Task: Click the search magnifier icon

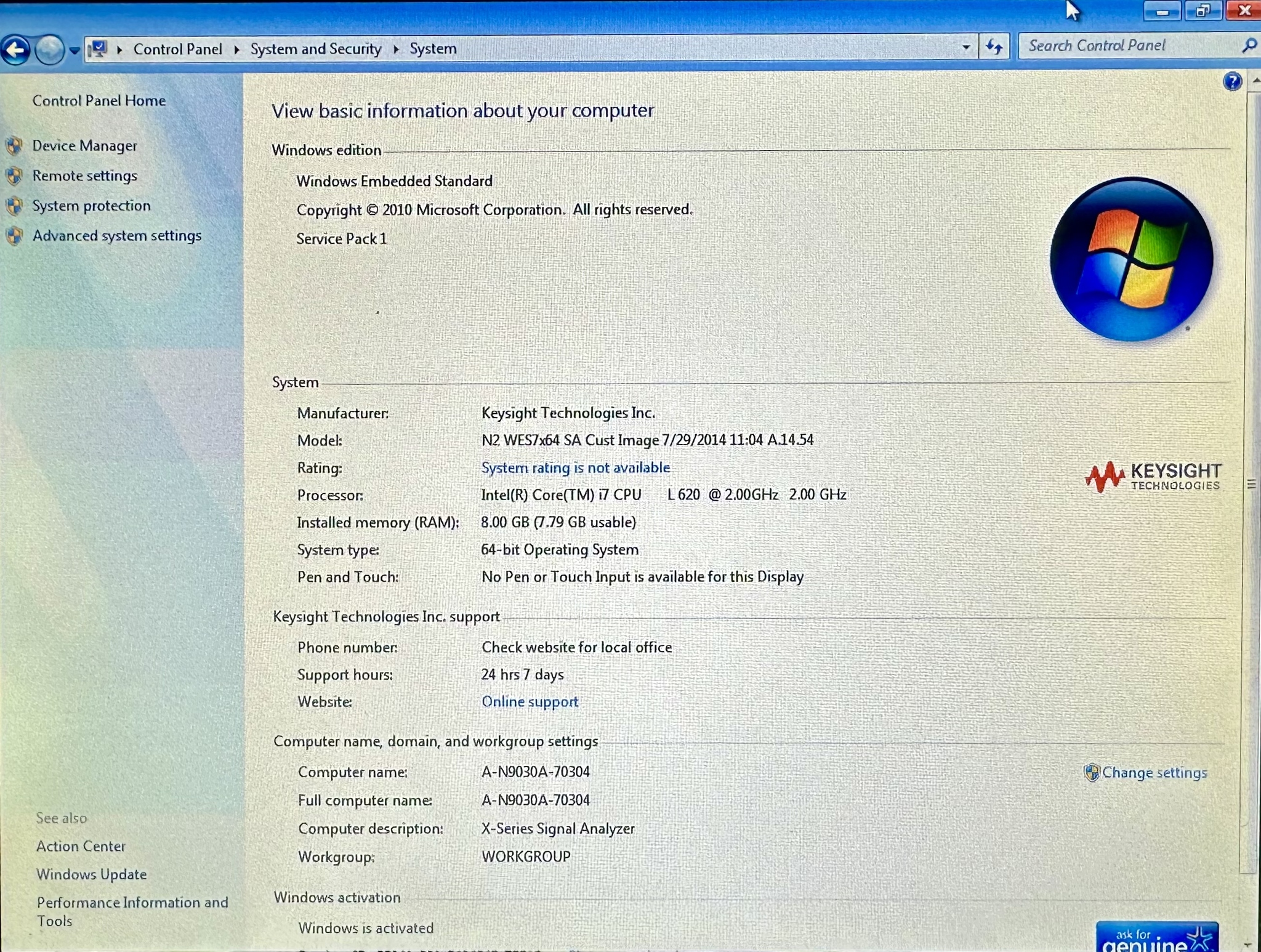Action: pos(1249,46)
